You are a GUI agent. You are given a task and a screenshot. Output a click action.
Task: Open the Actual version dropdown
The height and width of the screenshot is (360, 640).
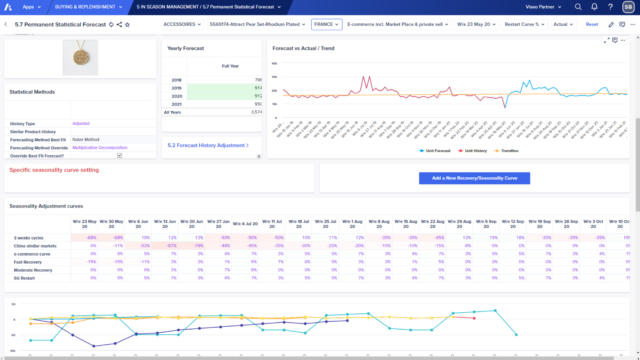click(563, 24)
